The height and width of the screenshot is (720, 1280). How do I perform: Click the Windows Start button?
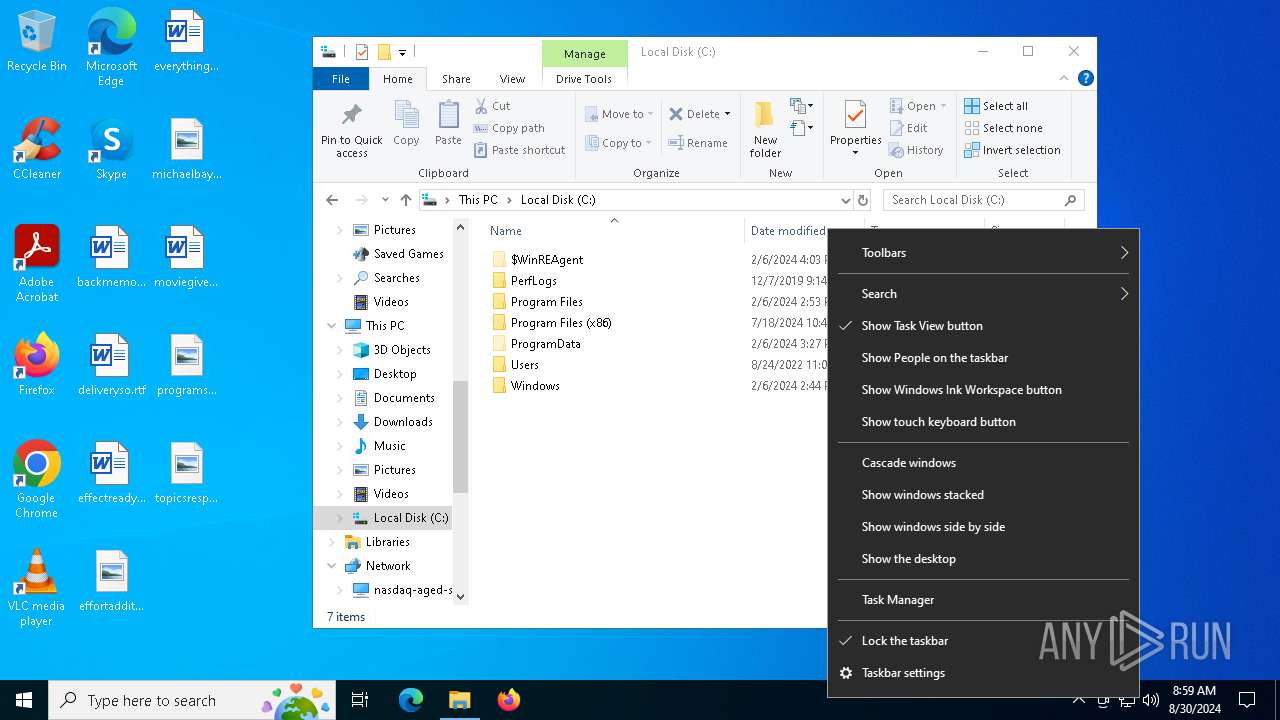pos(24,700)
